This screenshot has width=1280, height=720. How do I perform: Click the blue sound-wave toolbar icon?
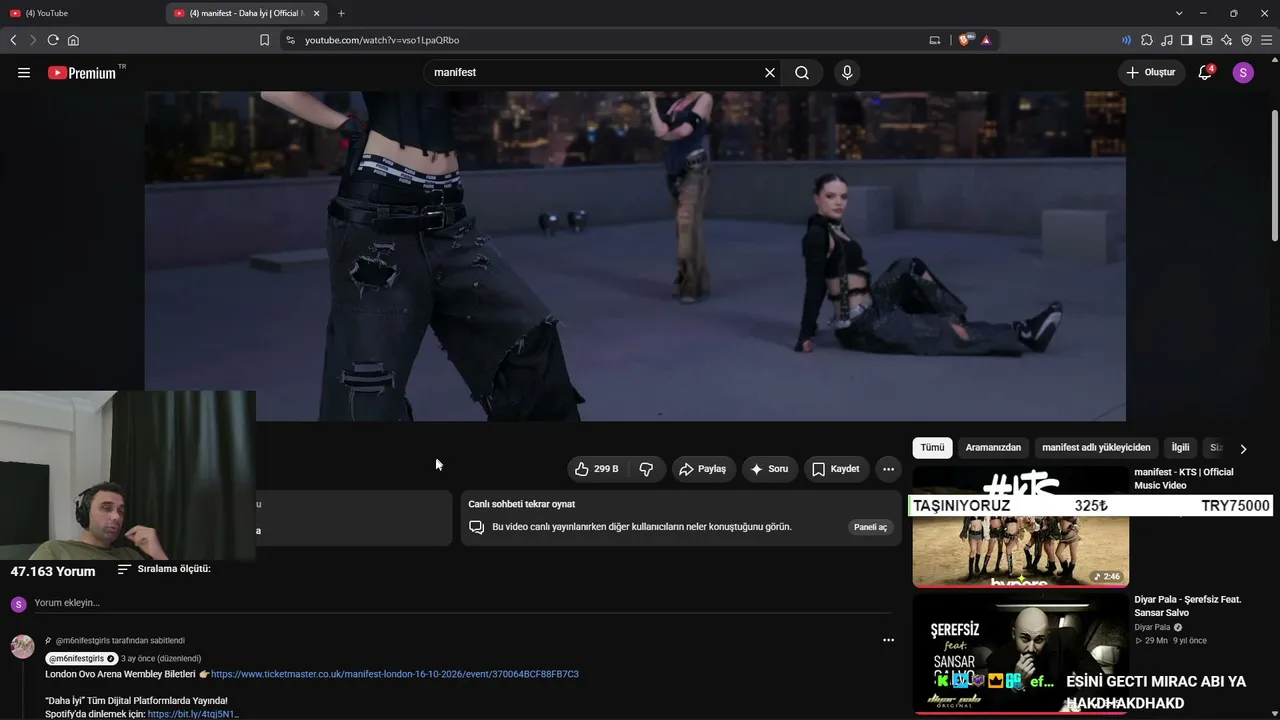1126,40
